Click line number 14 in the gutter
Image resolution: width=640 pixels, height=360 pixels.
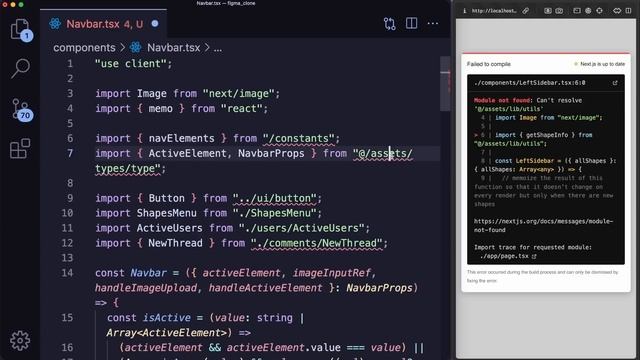pos(67,273)
